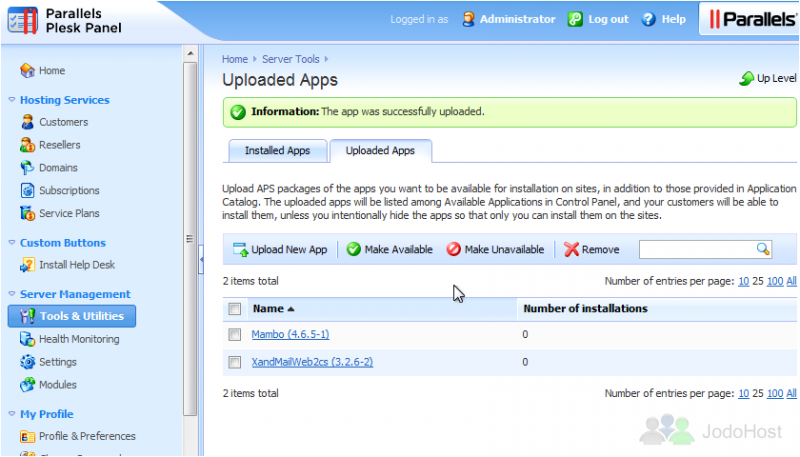Collapse the Server Management section
The height and width of the screenshot is (457, 800).
[x=12, y=294]
